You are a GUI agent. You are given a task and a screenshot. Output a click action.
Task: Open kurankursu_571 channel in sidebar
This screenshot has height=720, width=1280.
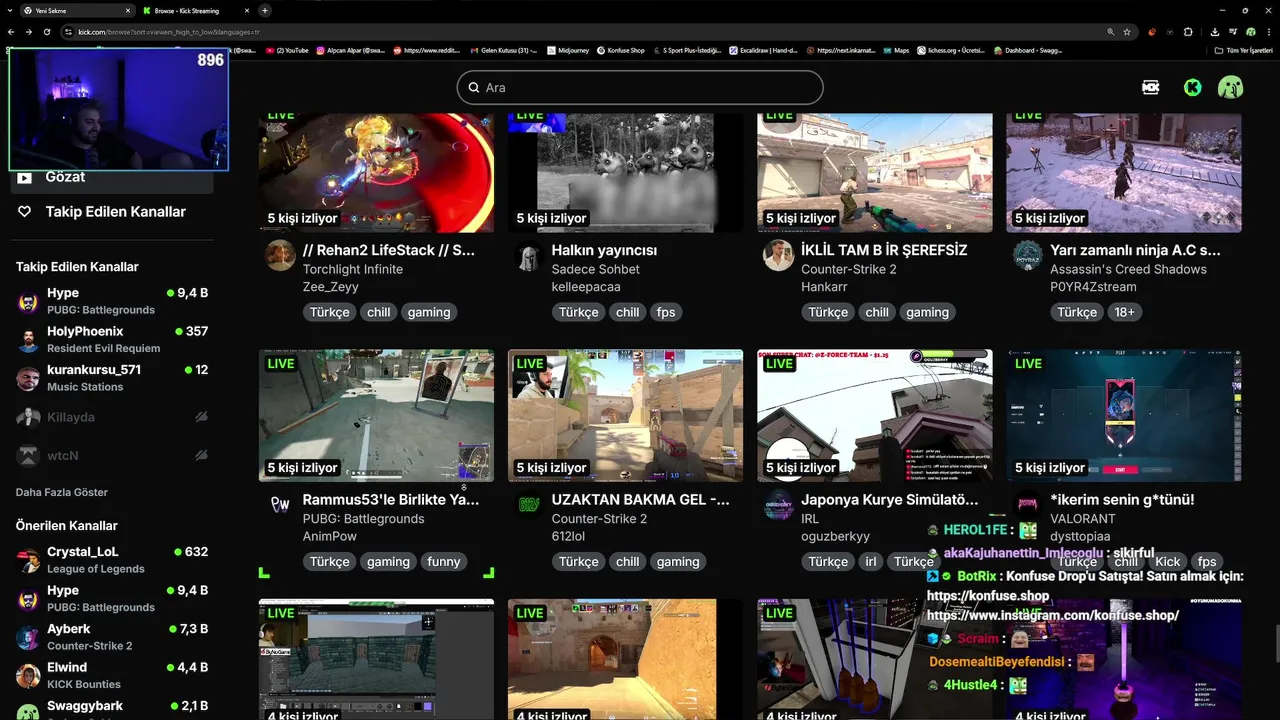coord(112,378)
